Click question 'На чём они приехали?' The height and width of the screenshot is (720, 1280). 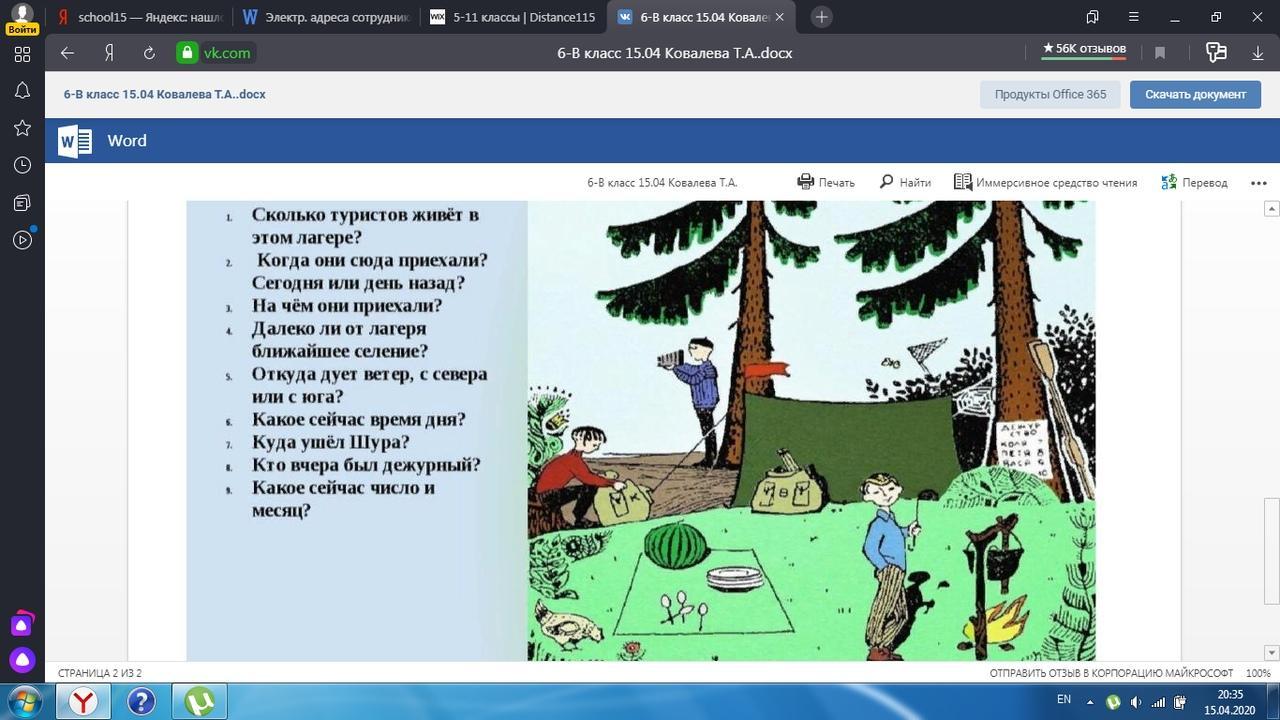click(347, 306)
